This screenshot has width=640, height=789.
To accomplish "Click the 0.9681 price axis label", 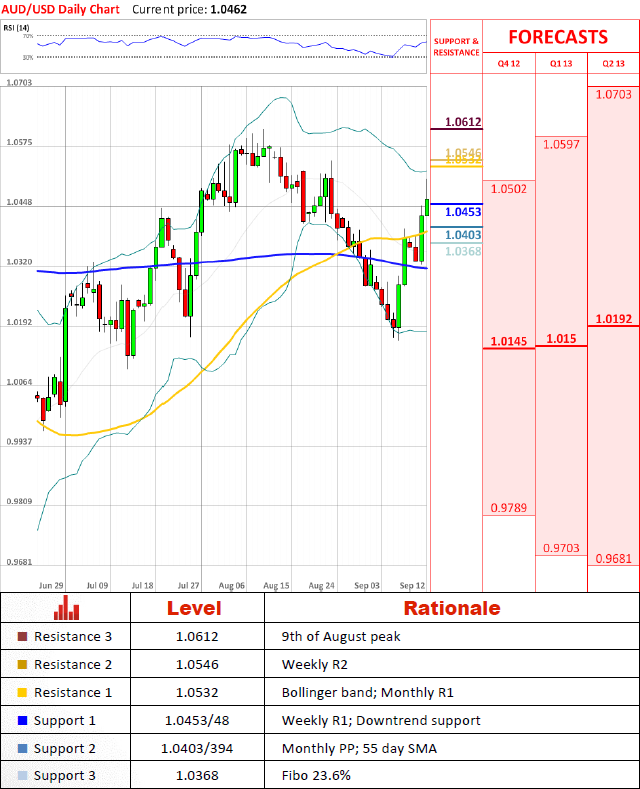I will coord(19,562).
